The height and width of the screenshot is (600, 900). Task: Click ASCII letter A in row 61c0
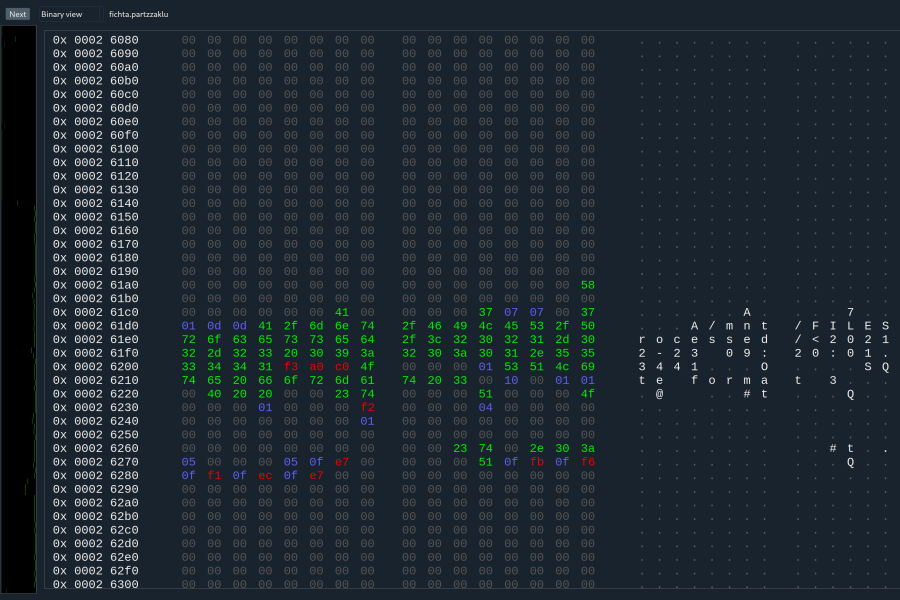pos(746,313)
